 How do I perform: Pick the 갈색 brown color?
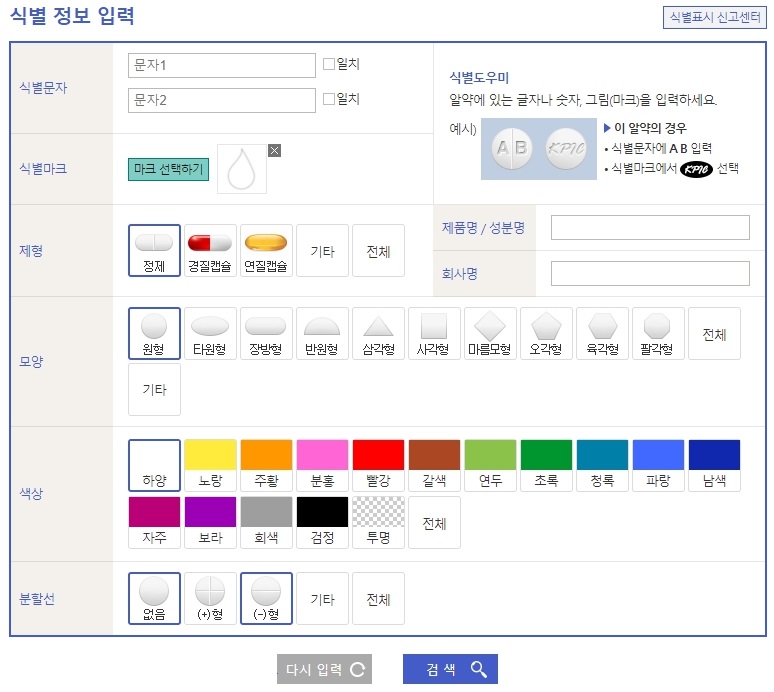point(434,465)
